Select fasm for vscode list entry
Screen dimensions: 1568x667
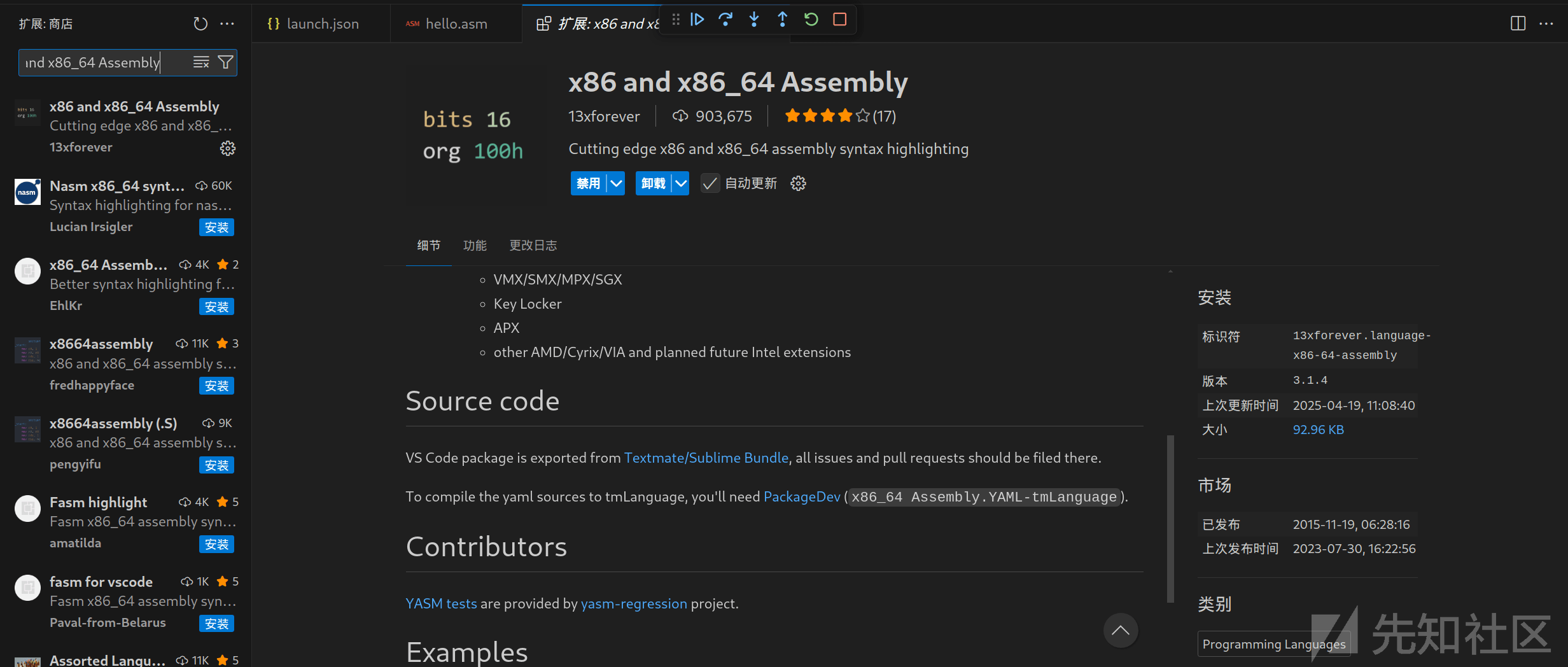(x=126, y=602)
